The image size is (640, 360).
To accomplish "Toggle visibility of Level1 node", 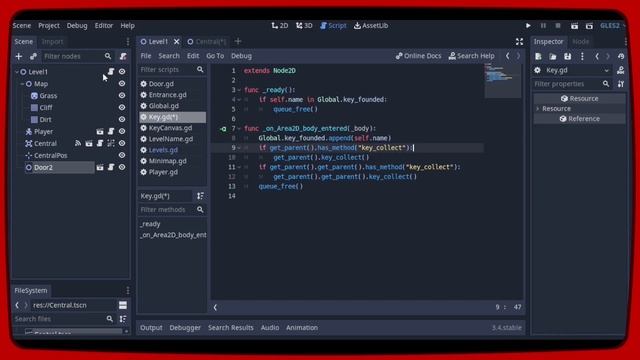I will tap(122, 71).
